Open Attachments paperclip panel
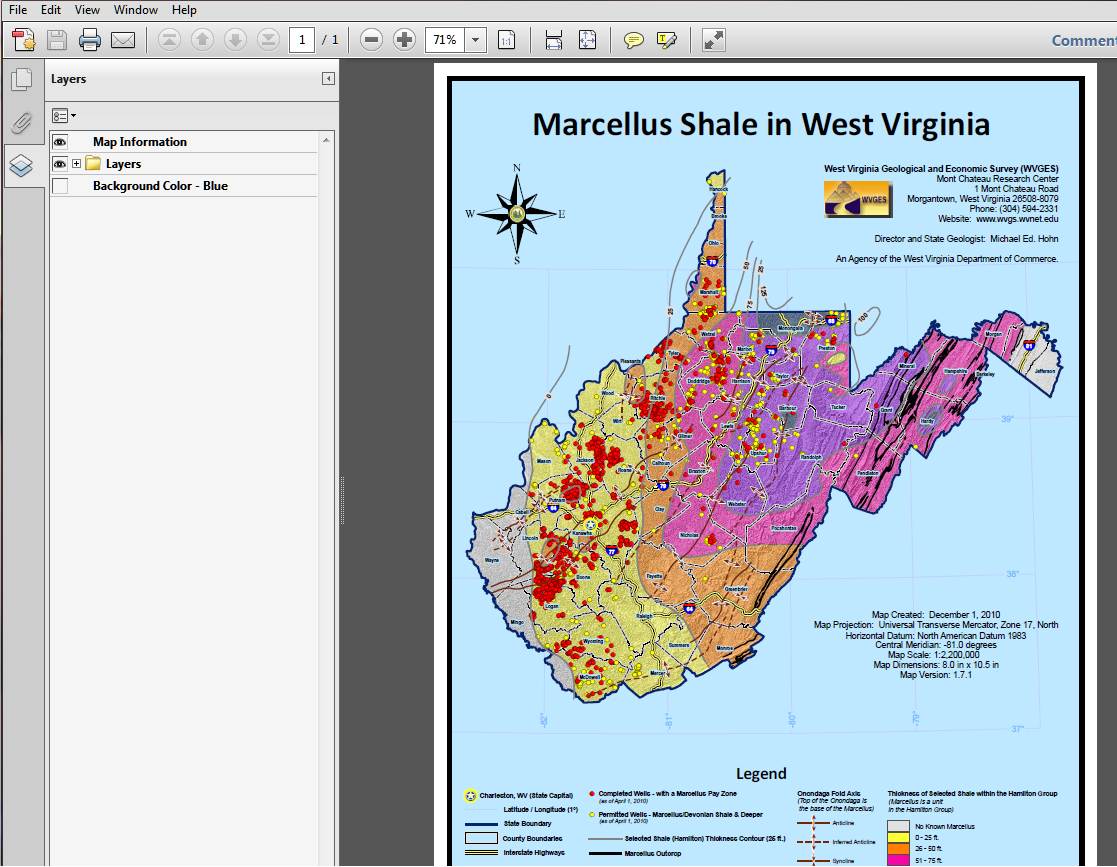1117x867 pixels. tap(22, 123)
